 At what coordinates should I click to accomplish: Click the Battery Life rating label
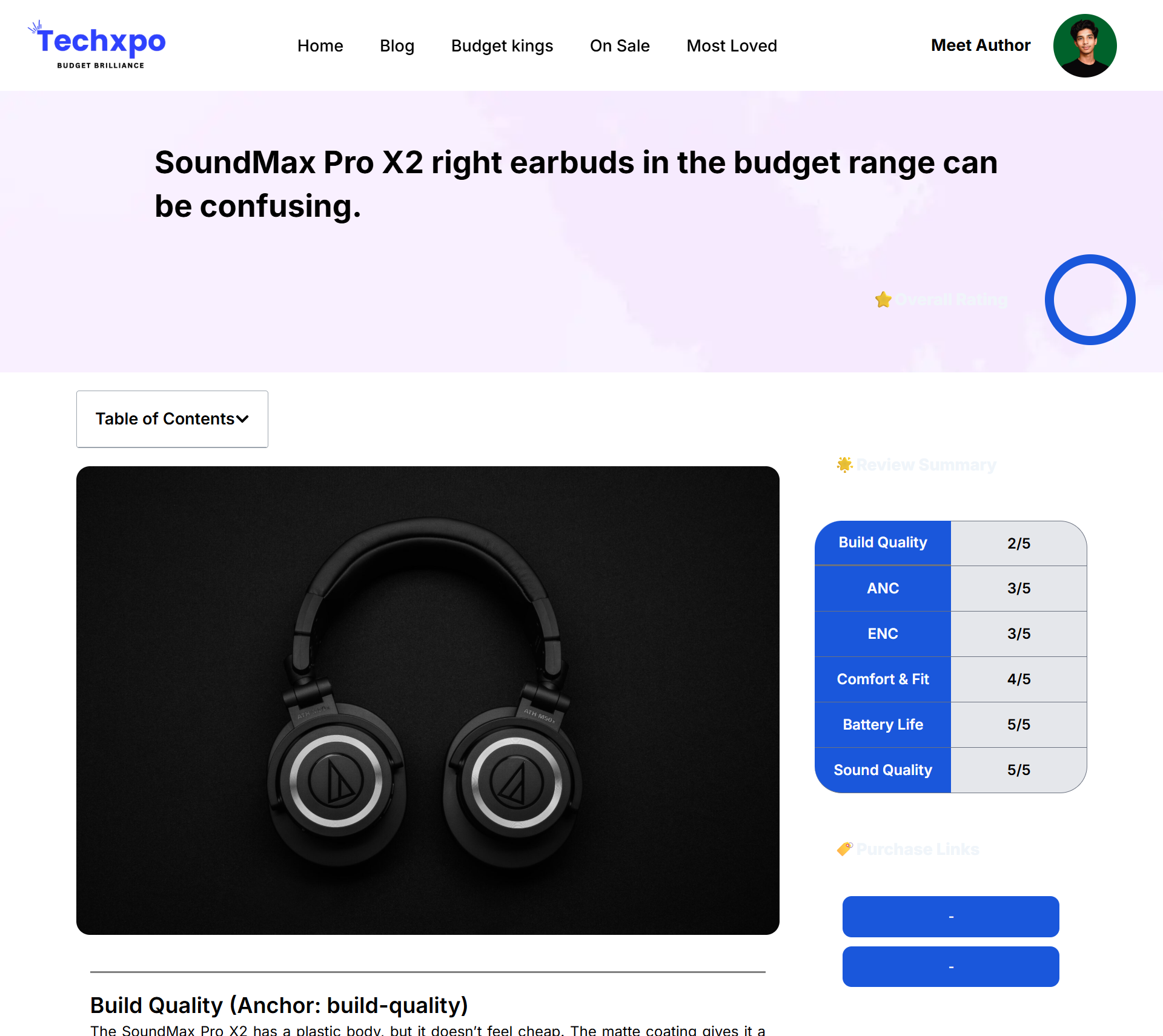pos(883,725)
